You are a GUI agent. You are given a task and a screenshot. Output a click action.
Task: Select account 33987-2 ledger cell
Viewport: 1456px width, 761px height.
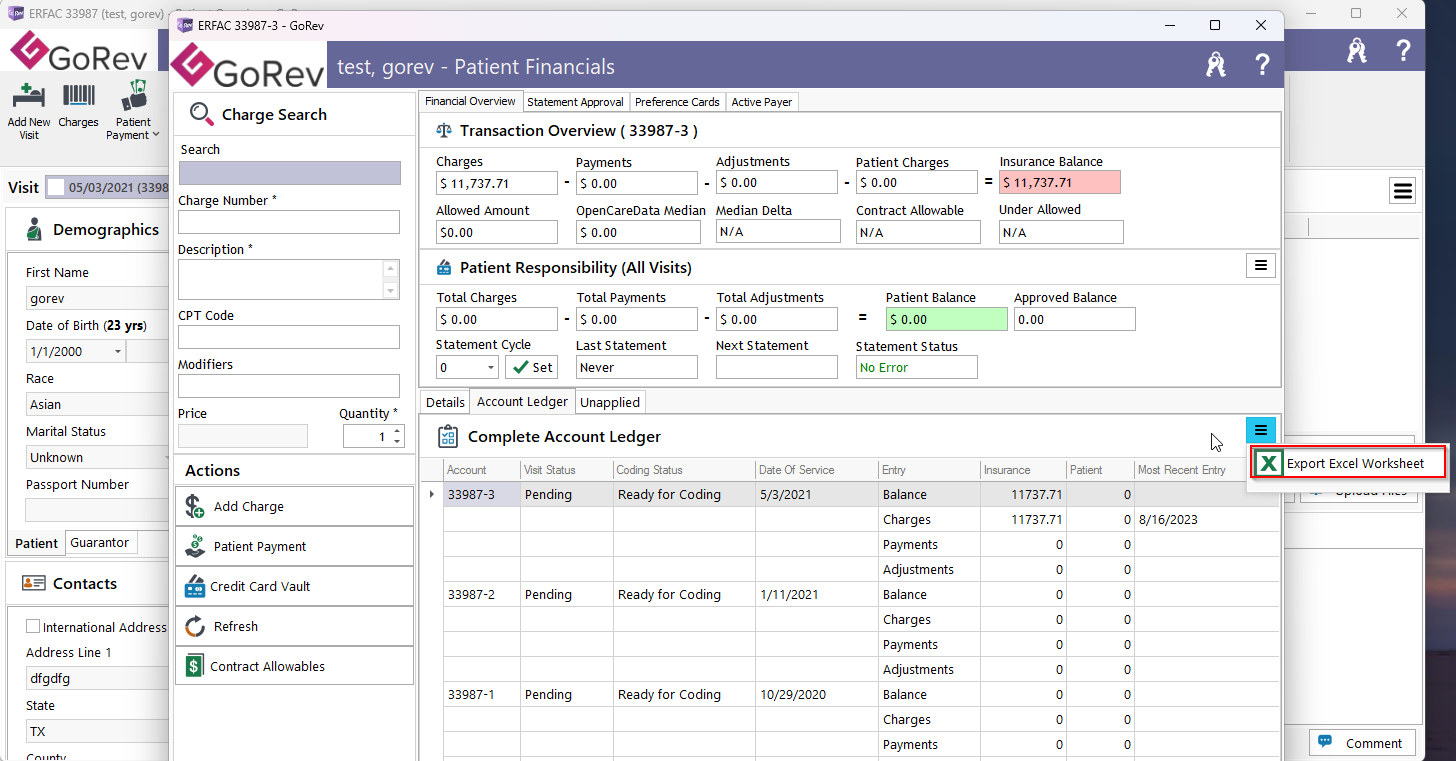[x=482, y=594]
